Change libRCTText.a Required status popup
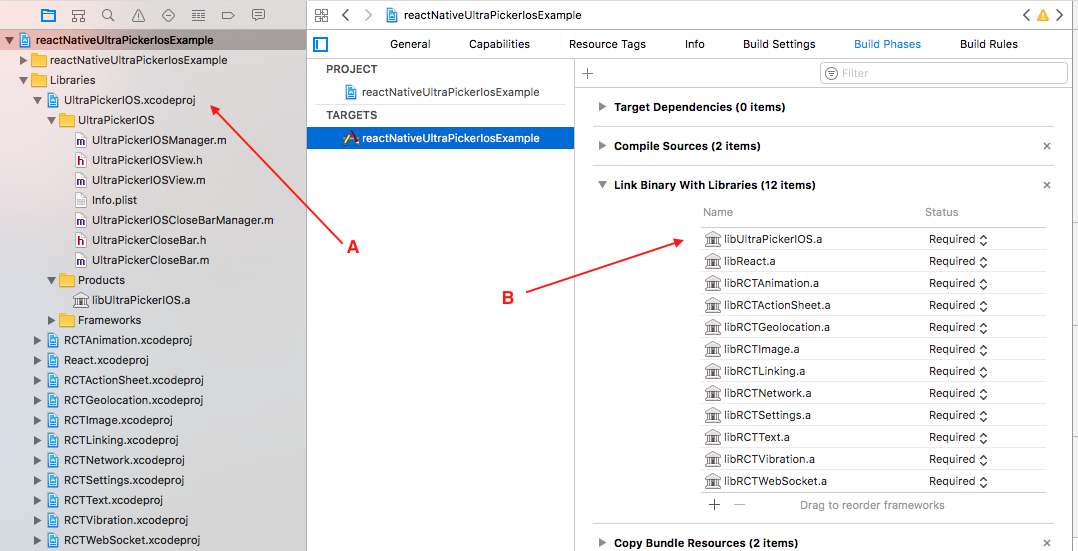The image size is (1078, 551). tap(959, 437)
